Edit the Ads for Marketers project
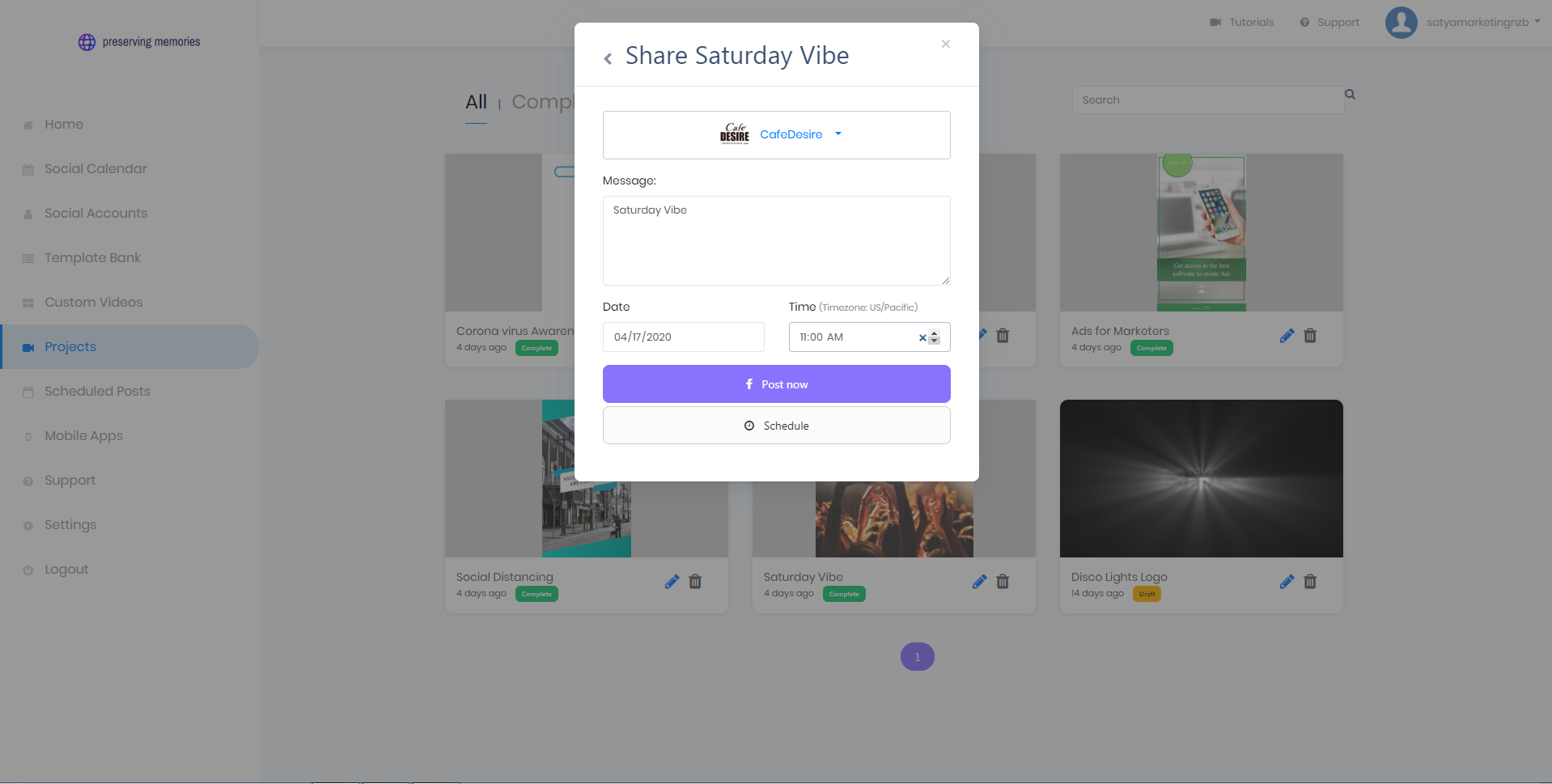 pyautogui.click(x=1287, y=336)
